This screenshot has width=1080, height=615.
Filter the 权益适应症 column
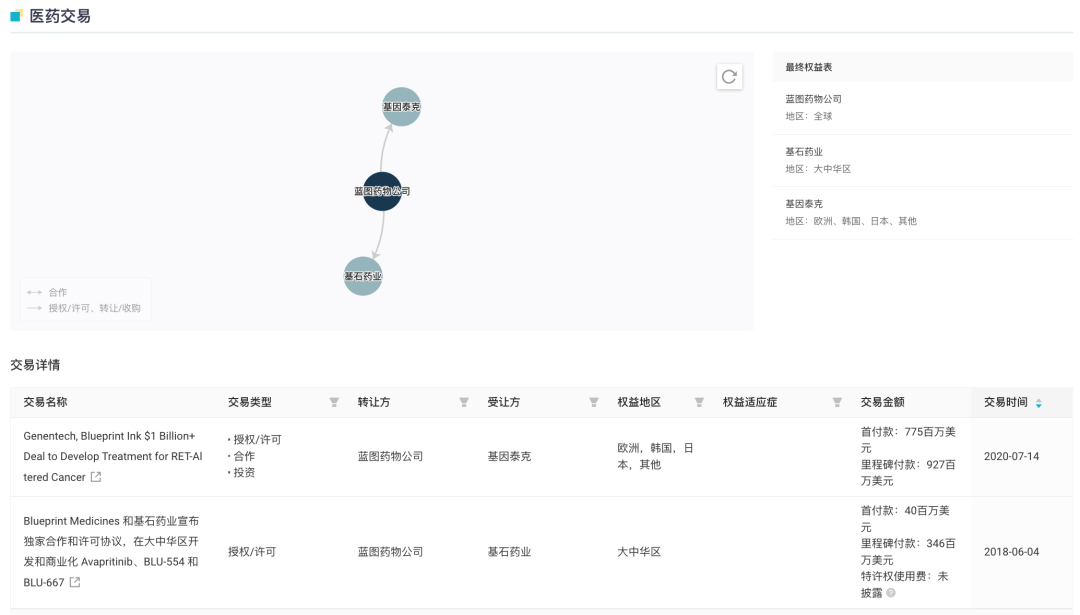[x=838, y=402]
